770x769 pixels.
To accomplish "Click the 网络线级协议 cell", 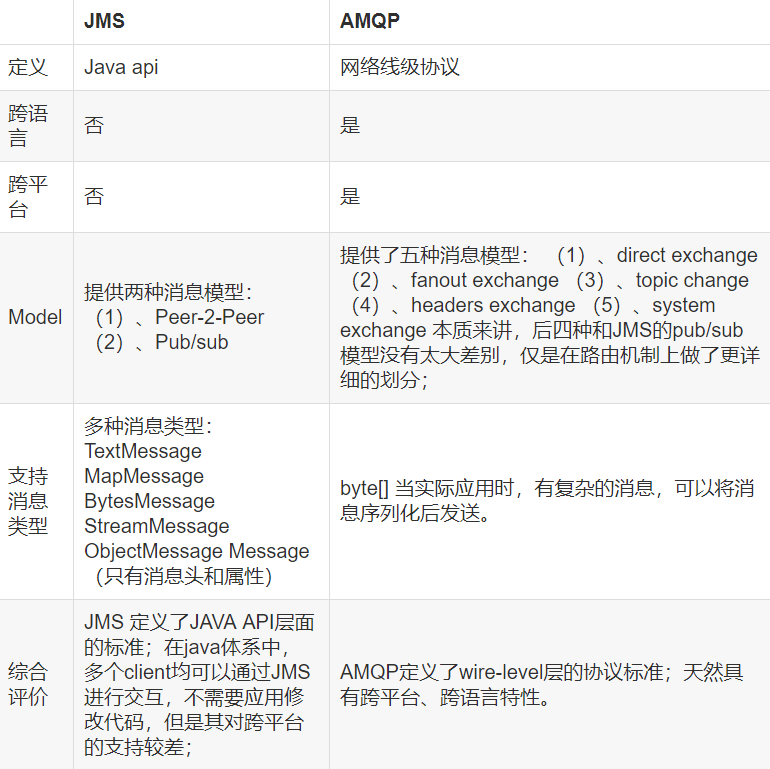I will [400, 67].
